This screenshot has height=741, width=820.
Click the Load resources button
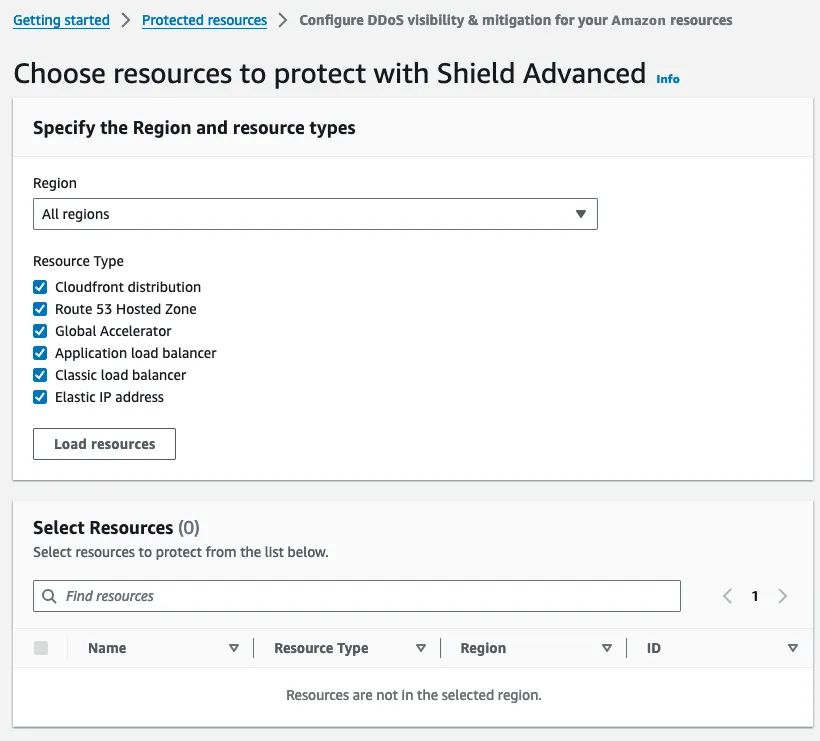[105, 444]
